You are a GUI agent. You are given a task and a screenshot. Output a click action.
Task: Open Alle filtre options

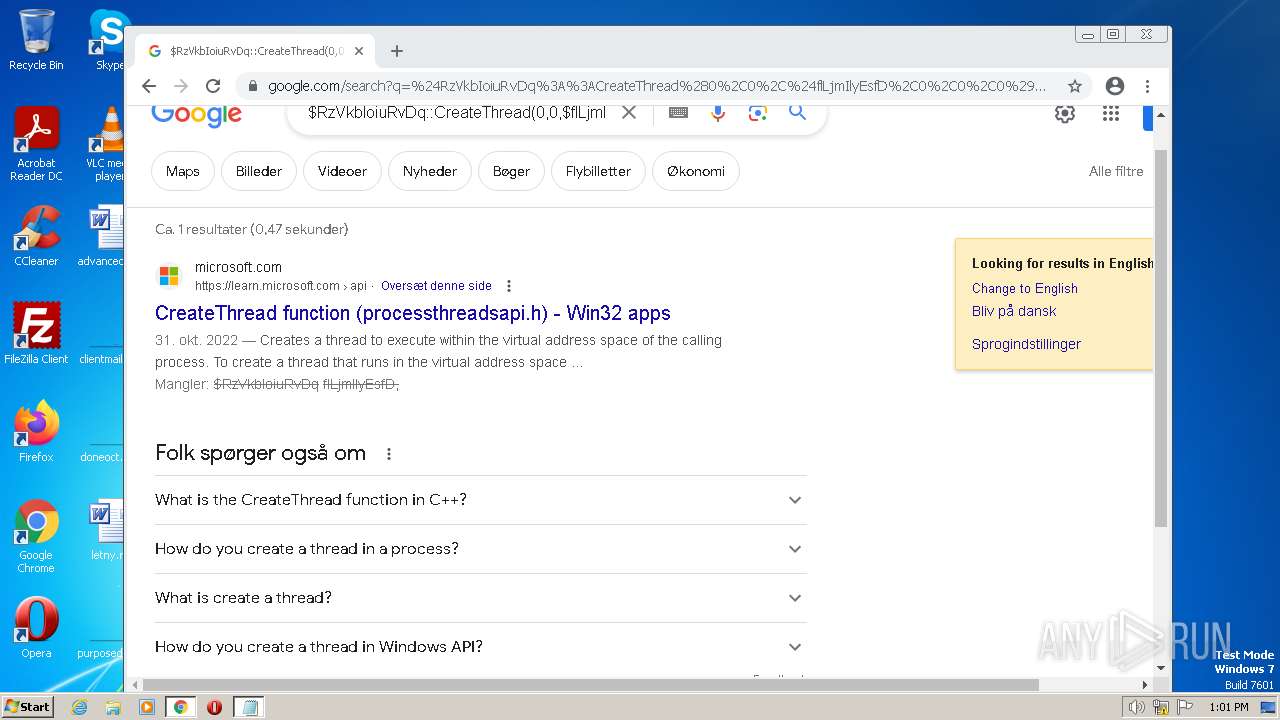(x=1116, y=171)
